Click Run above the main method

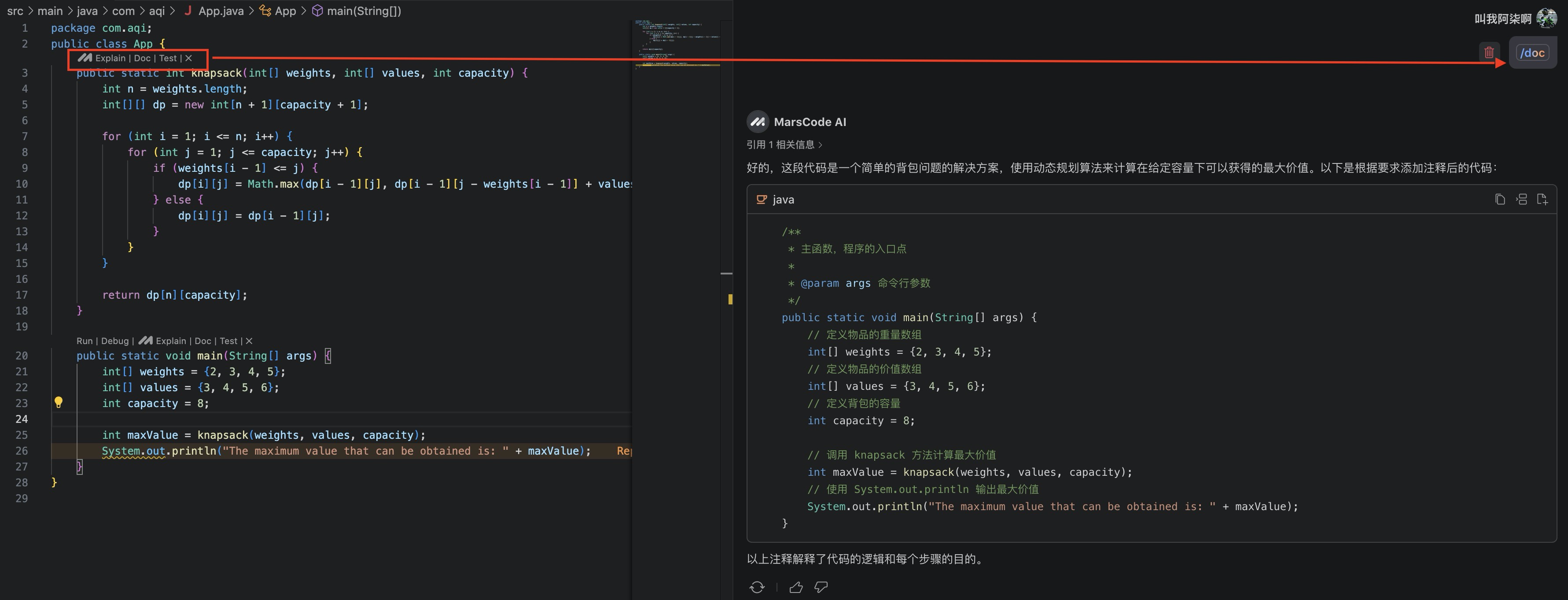85,341
